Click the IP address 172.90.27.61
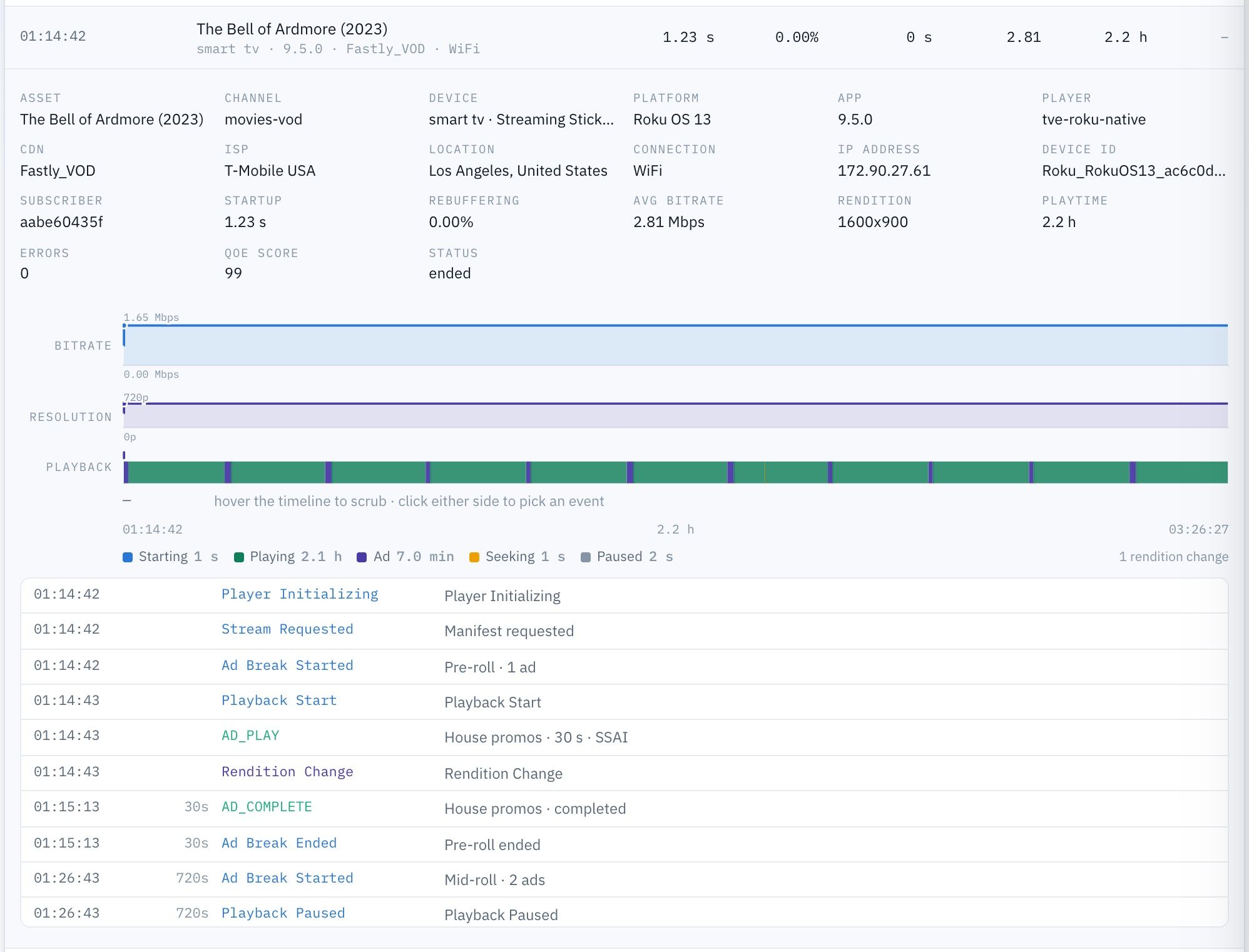 [884, 171]
